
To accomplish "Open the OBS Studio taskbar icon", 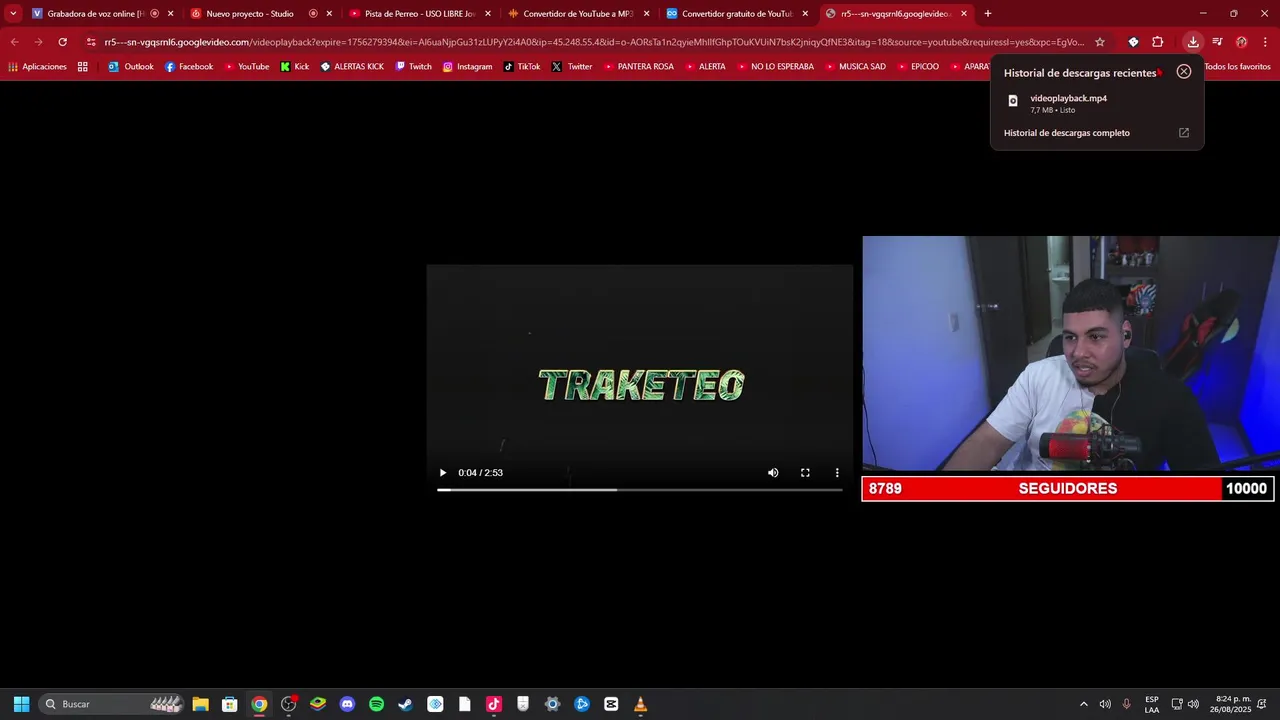I will pyautogui.click(x=288, y=704).
